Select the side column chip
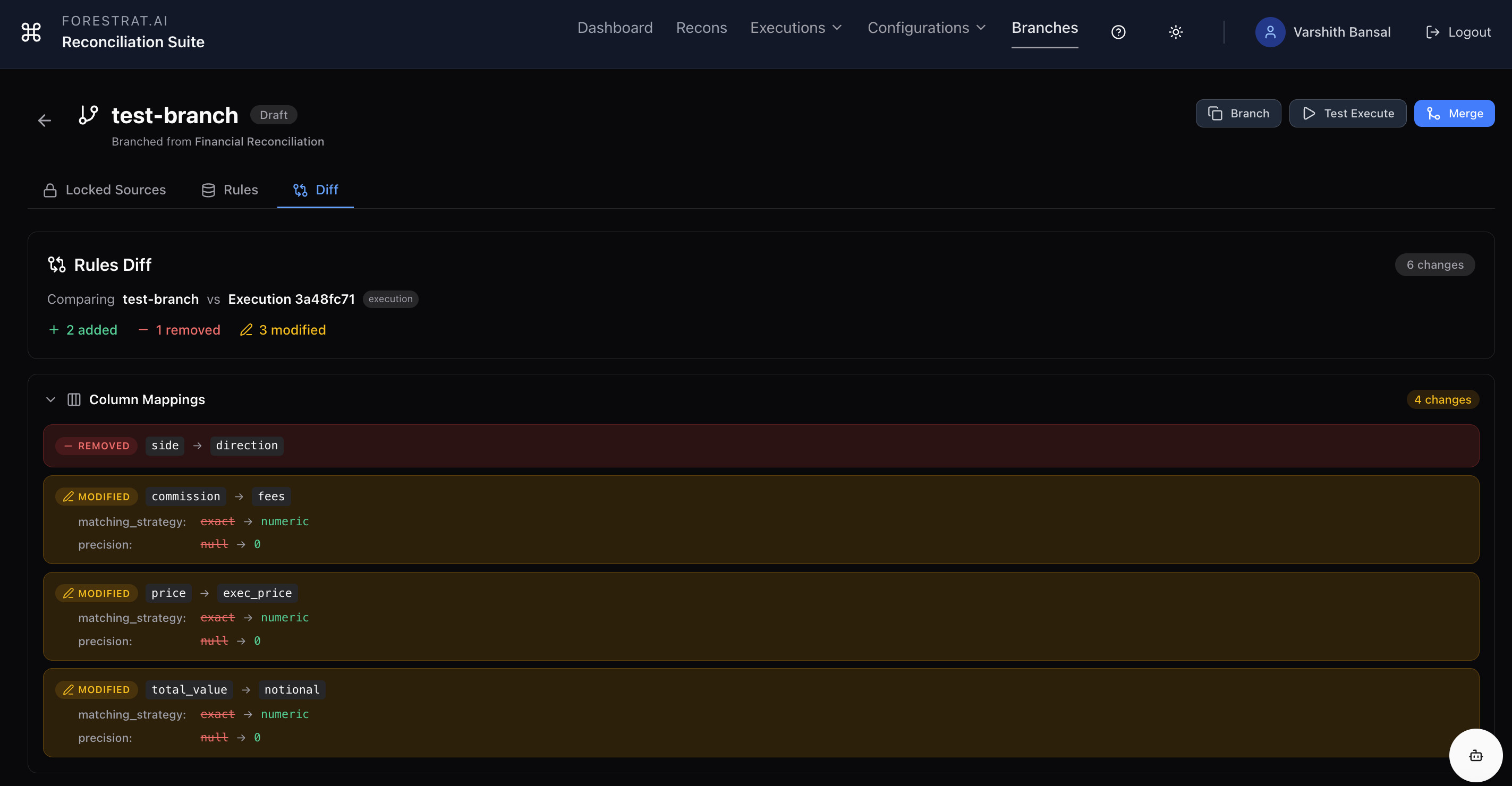The width and height of the screenshot is (1512, 786). coord(165,446)
